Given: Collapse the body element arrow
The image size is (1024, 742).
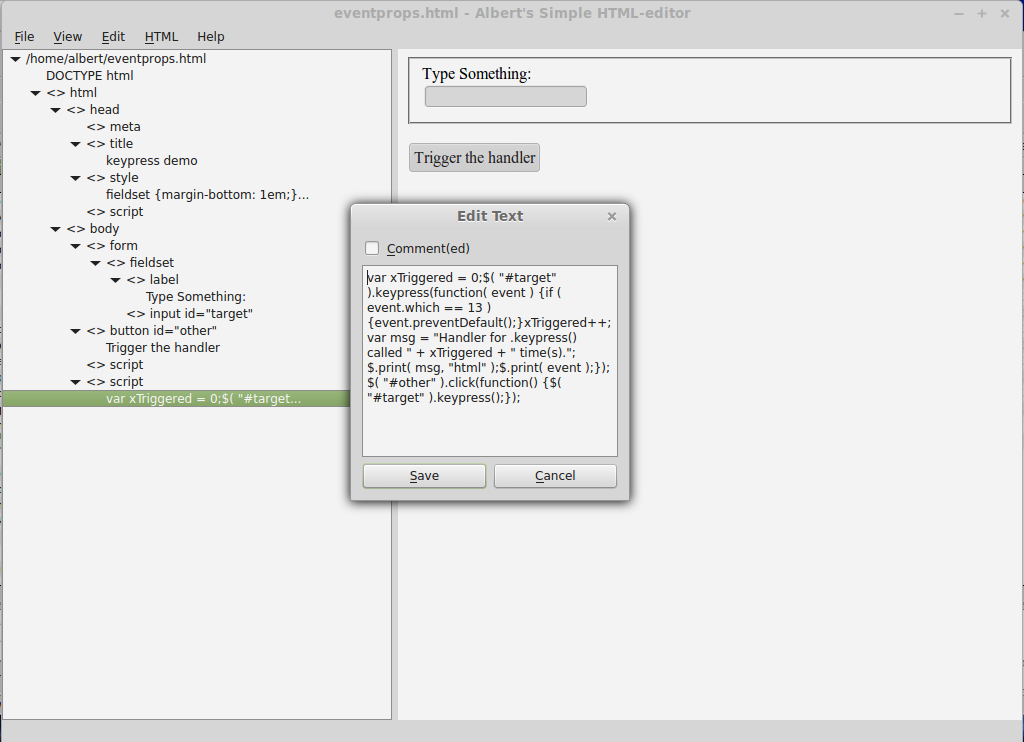Looking at the screenshot, I should click(56, 229).
